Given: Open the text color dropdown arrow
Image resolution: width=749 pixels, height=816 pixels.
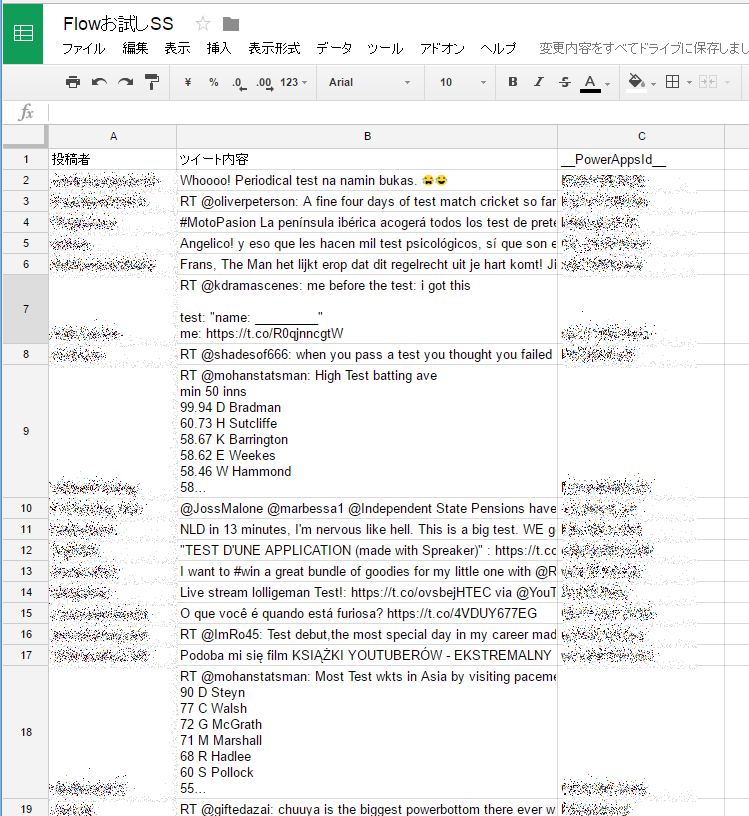Looking at the screenshot, I should click(x=607, y=84).
